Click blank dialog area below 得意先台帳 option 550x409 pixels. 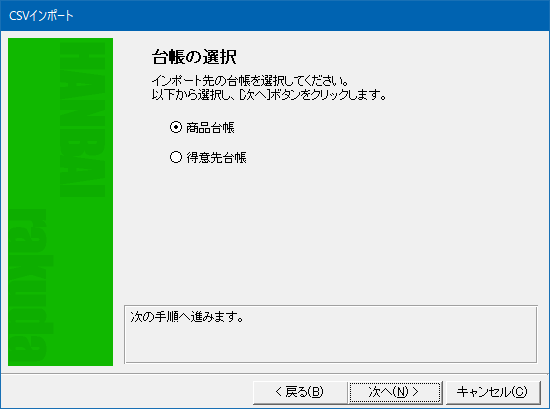click(x=330, y=232)
